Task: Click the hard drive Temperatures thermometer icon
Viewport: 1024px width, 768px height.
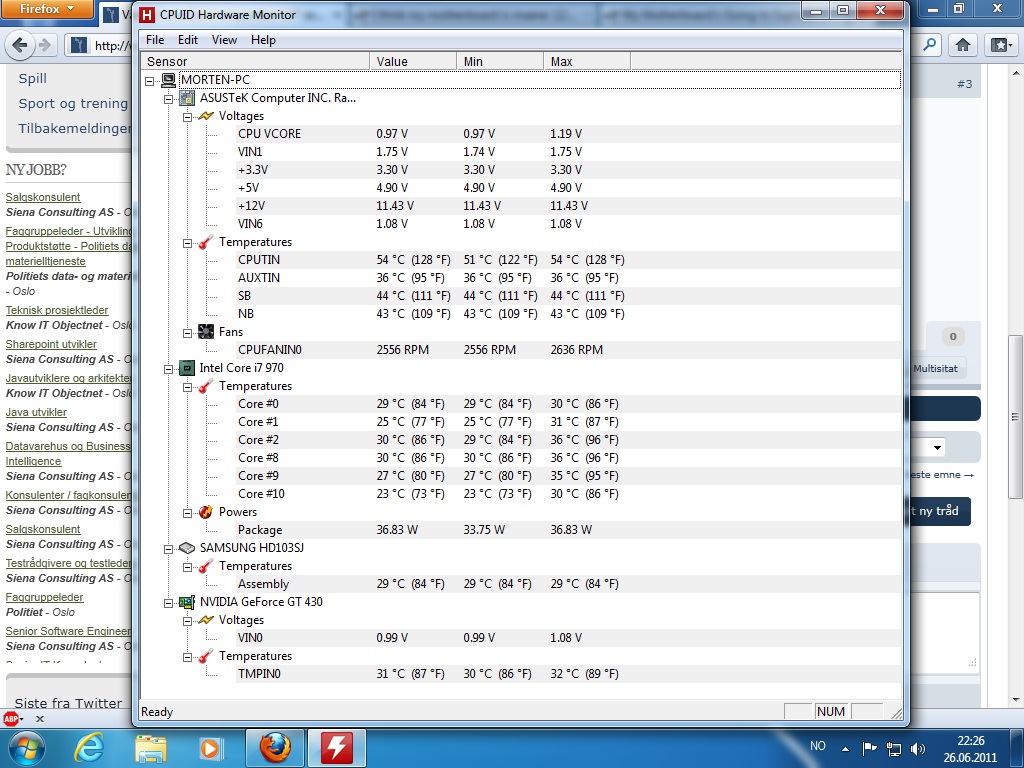Action: pyautogui.click(x=206, y=566)
